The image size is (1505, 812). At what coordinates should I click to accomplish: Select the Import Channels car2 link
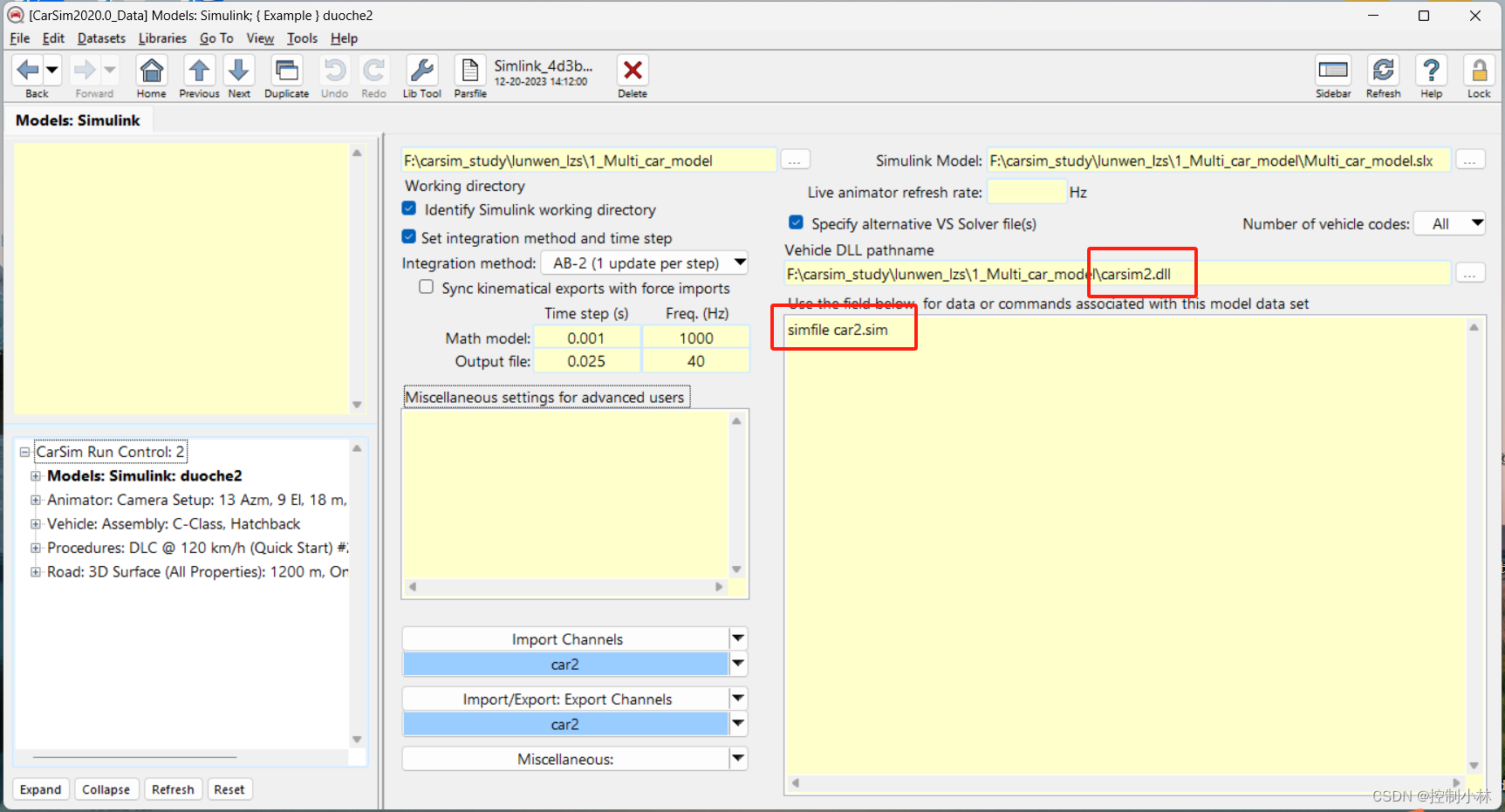click(565, 664)
